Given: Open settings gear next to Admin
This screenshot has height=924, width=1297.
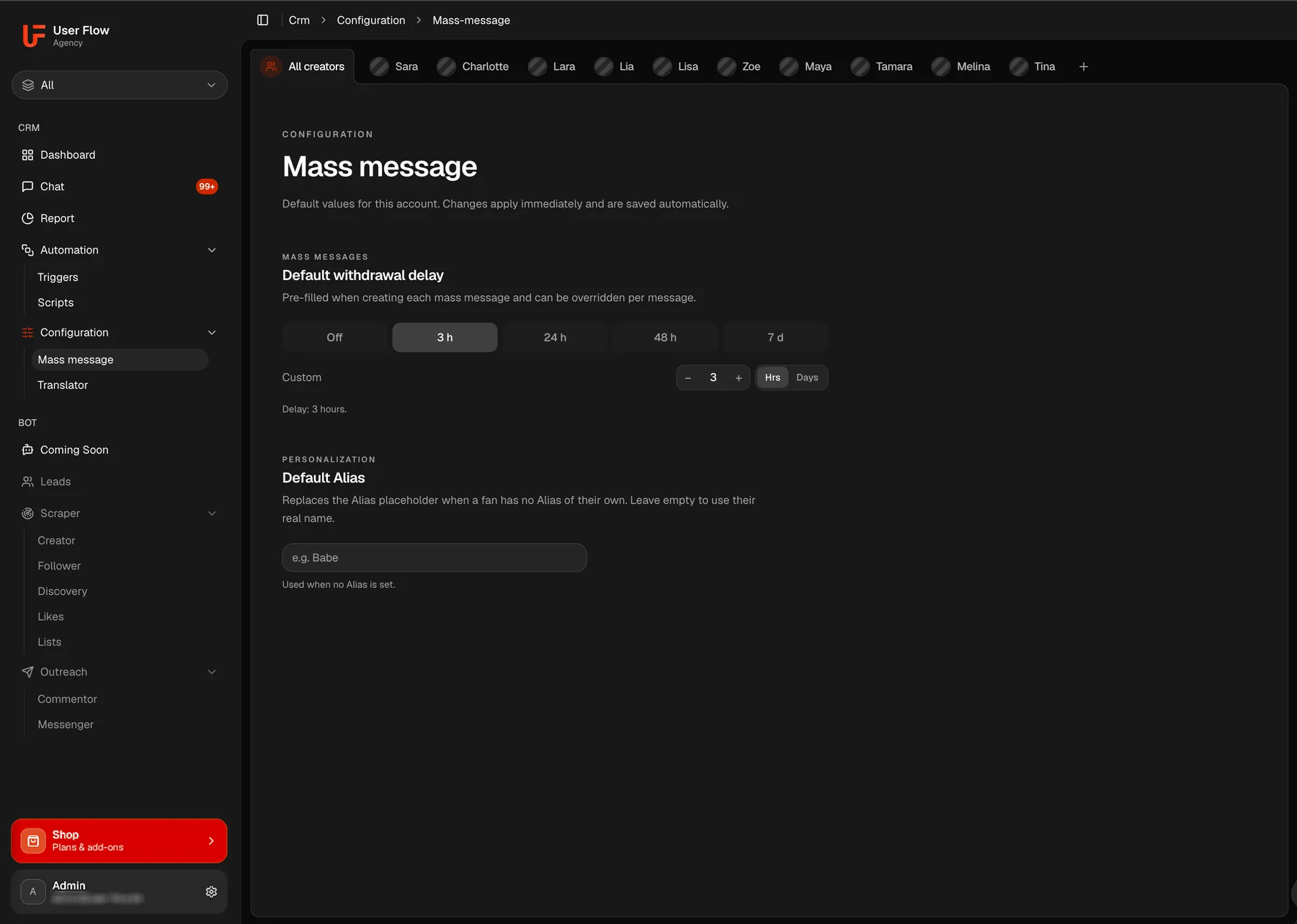Looking at the screenshot, I should click(x=211, y=892).
